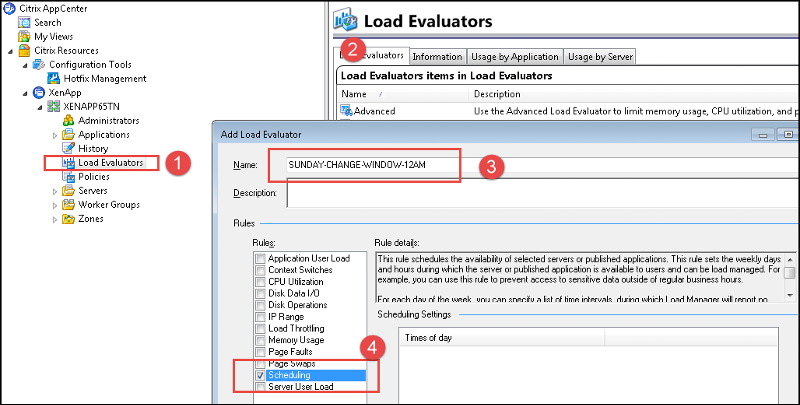The width and height of the screenshot is (800, 405).
Task: Sort by the Name column header
Action: (x=403, y=94)
